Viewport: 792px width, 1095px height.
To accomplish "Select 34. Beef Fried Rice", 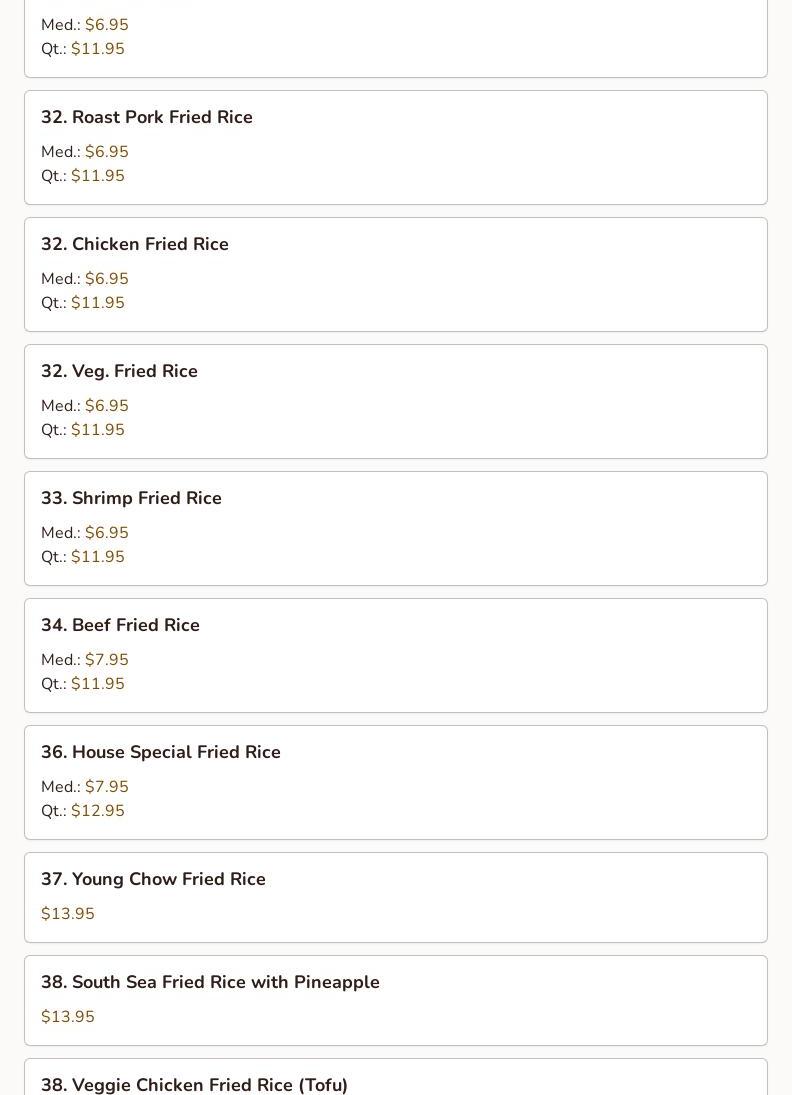I will [395, 656].
